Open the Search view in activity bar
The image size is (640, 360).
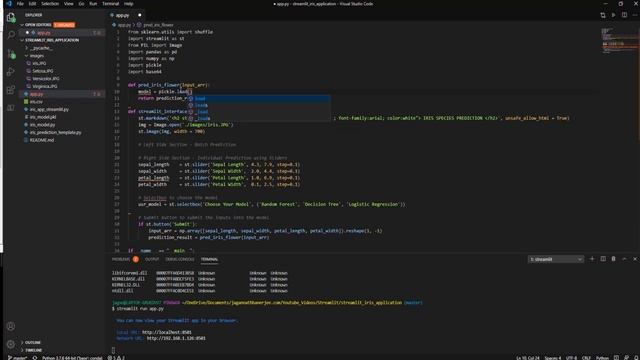point(11,35)
